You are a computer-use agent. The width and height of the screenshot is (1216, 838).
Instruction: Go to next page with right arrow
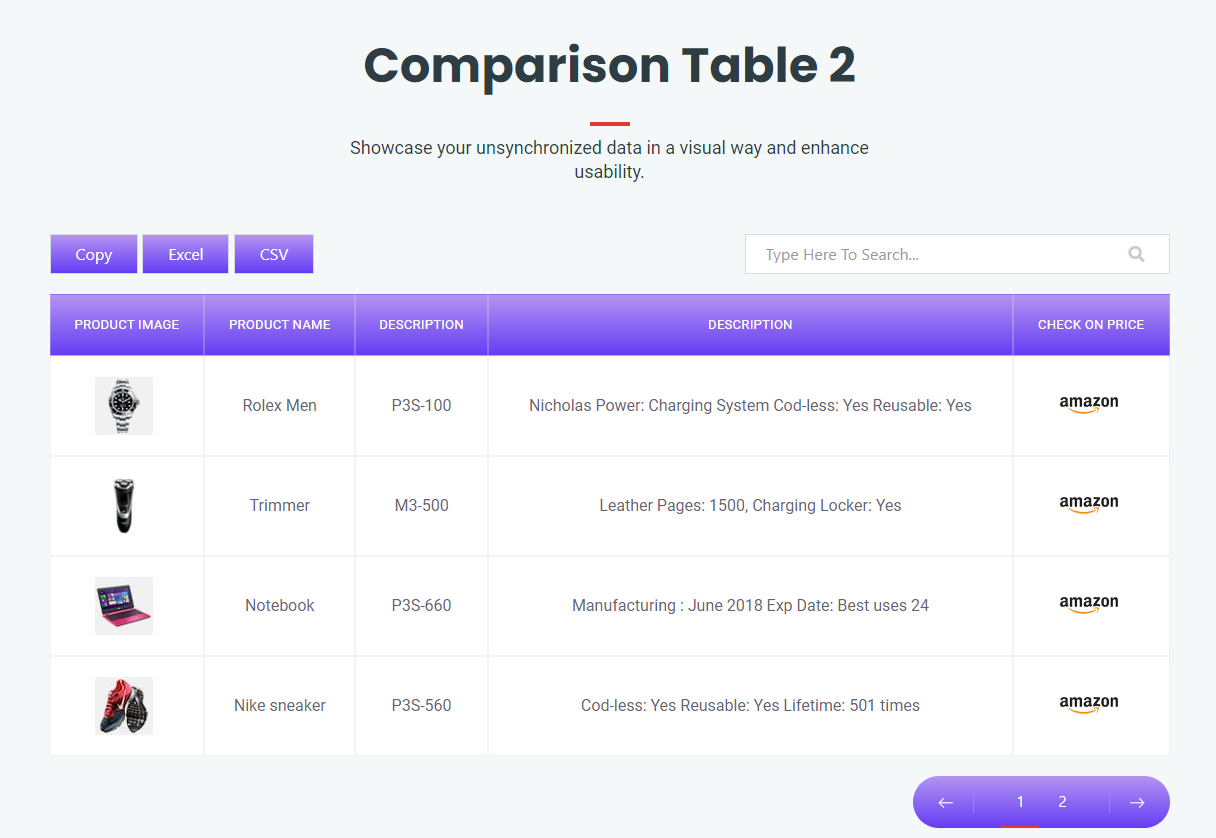click(x=1137, y=802)
